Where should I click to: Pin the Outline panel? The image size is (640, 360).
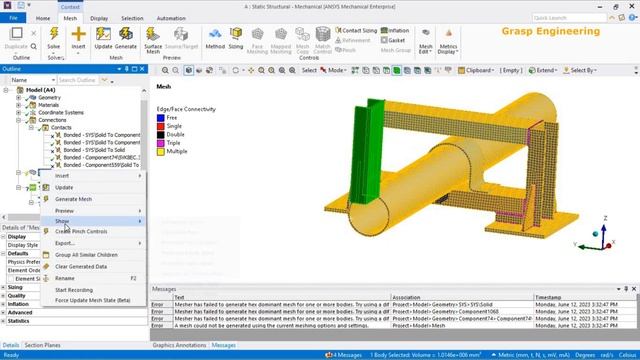(x=127, y=69)
